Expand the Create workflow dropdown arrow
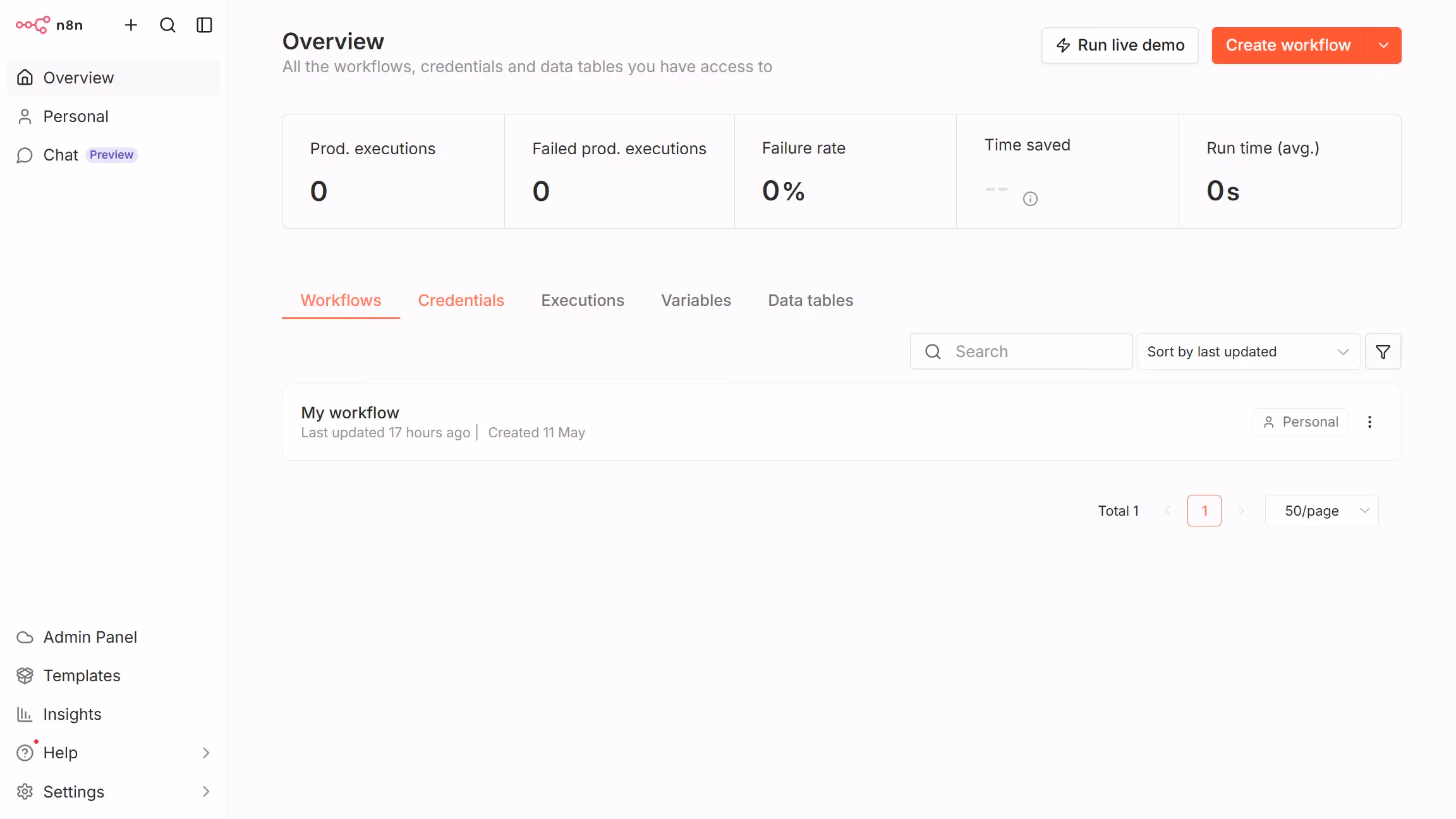 click(1383, 45)
